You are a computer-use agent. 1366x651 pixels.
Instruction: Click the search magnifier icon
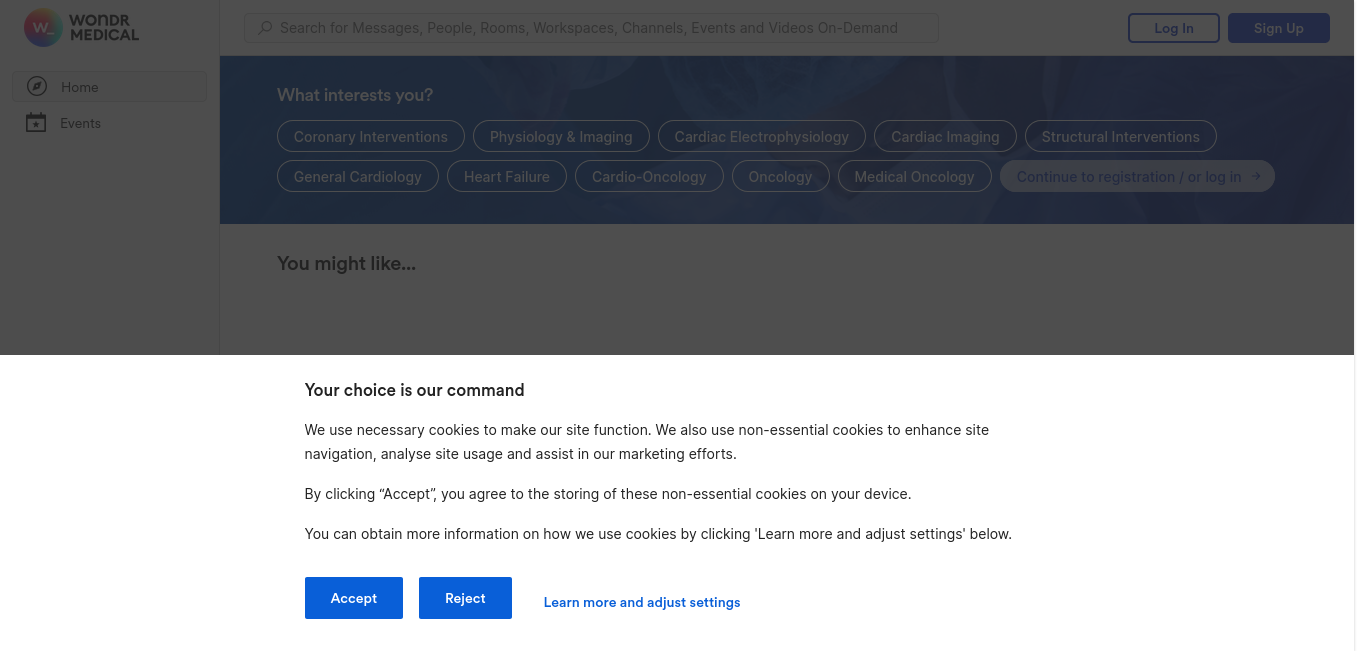265,28
